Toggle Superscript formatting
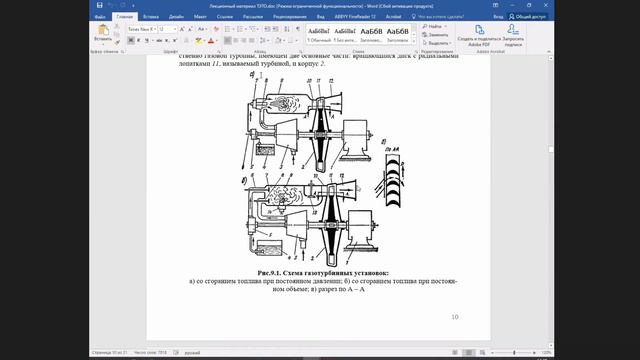640x360 pixels. [x=175, y=40]
